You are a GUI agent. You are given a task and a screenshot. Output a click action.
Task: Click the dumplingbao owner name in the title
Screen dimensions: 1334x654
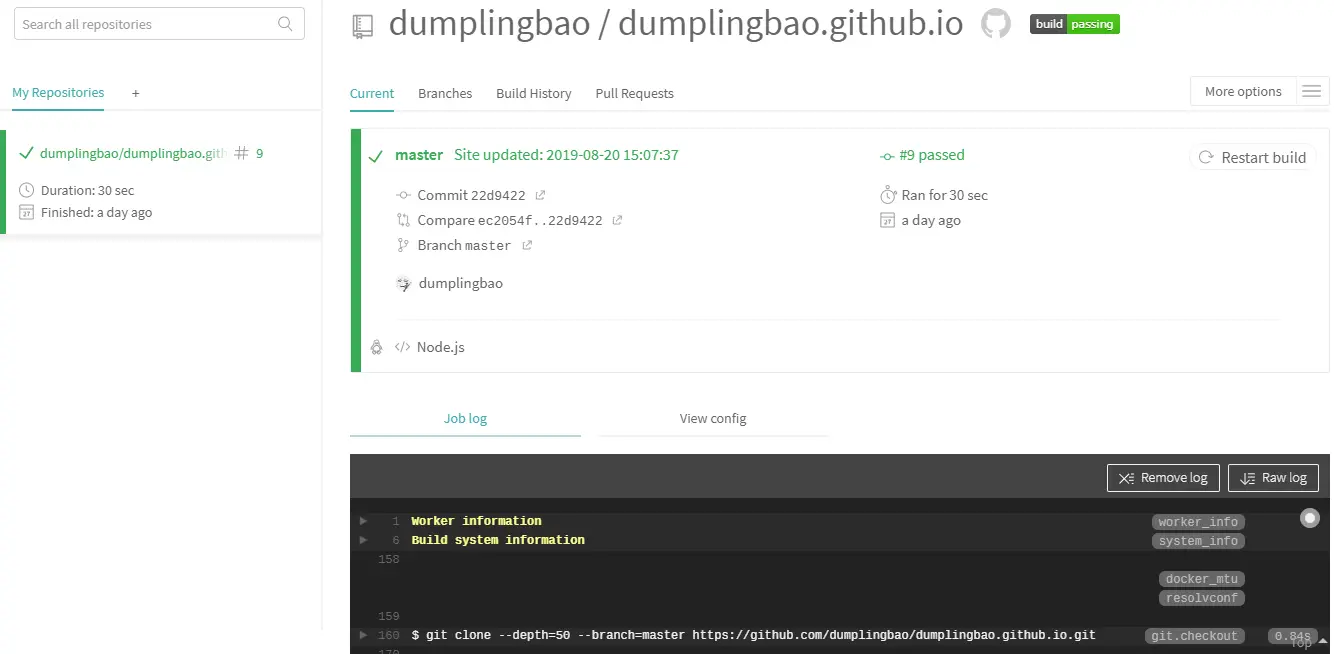tap(489, 23)
